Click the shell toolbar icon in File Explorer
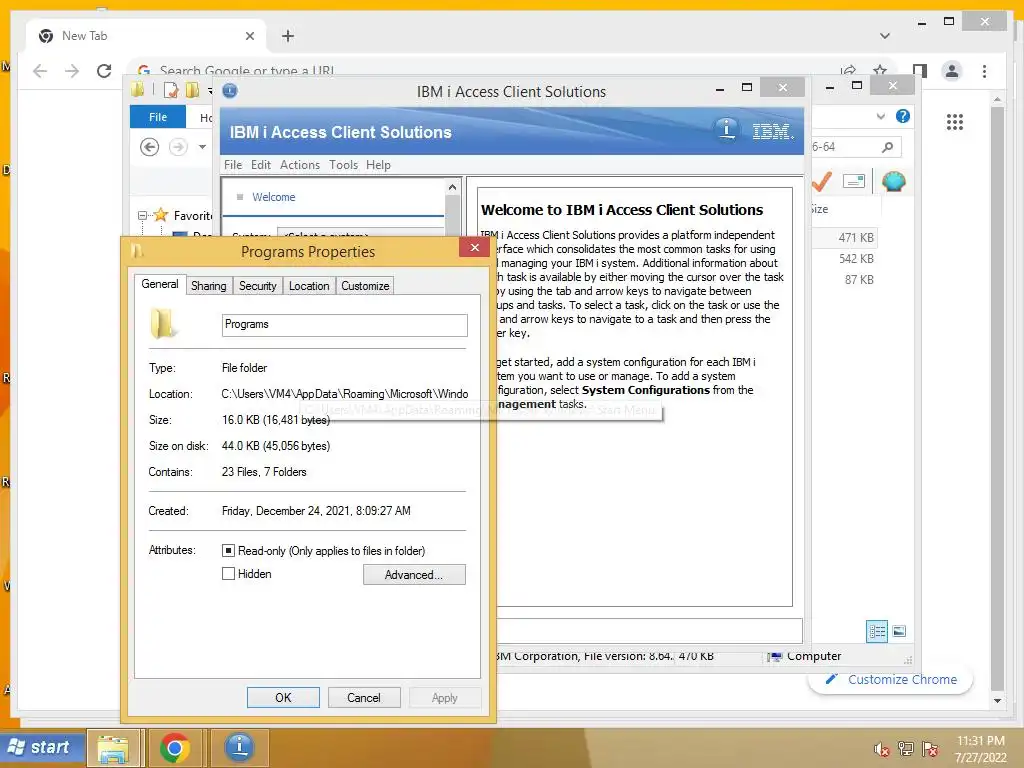The height and width of the screenshot is (768, 1024). 893,181
